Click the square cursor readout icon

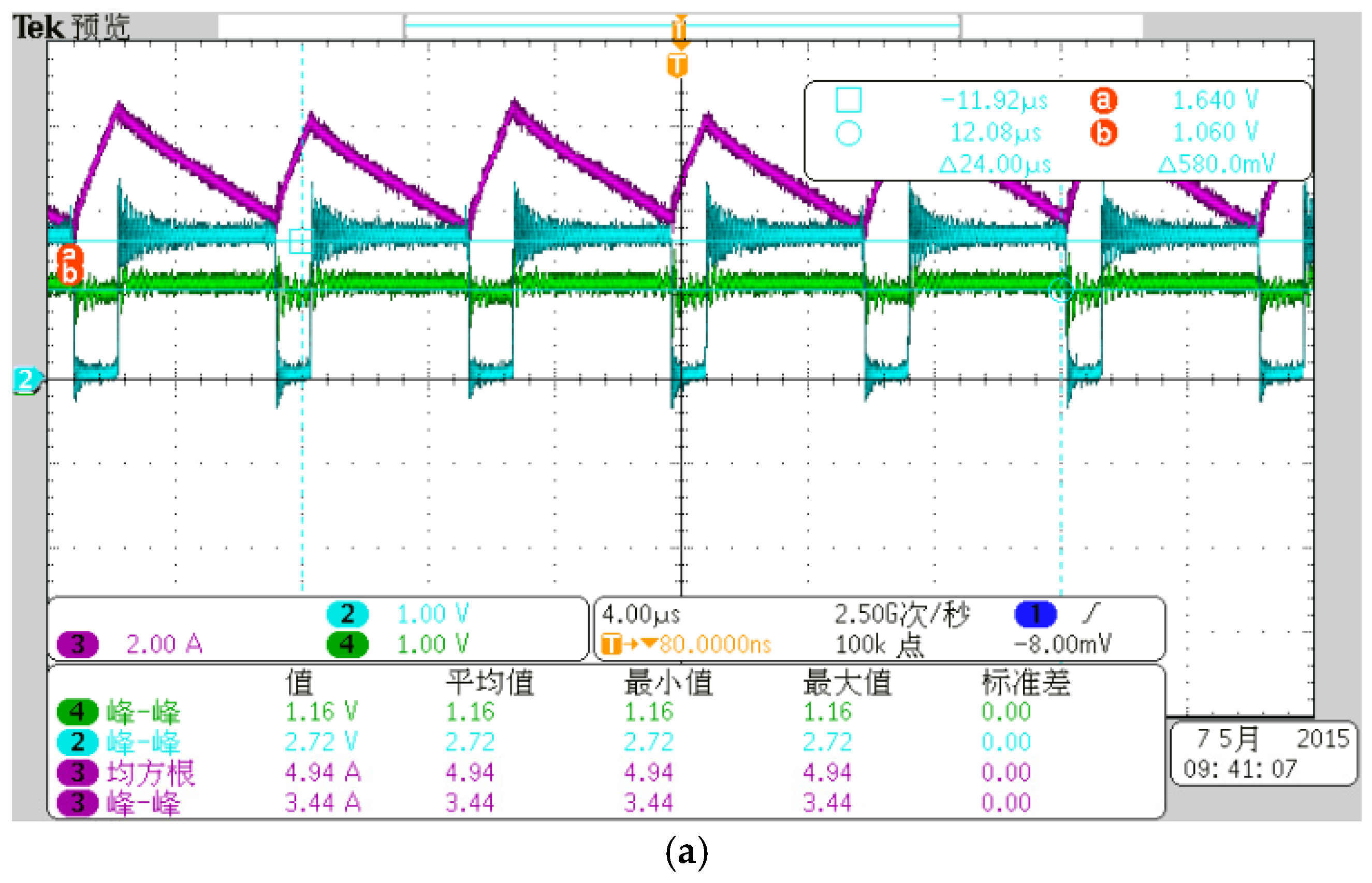pos(849,100)
